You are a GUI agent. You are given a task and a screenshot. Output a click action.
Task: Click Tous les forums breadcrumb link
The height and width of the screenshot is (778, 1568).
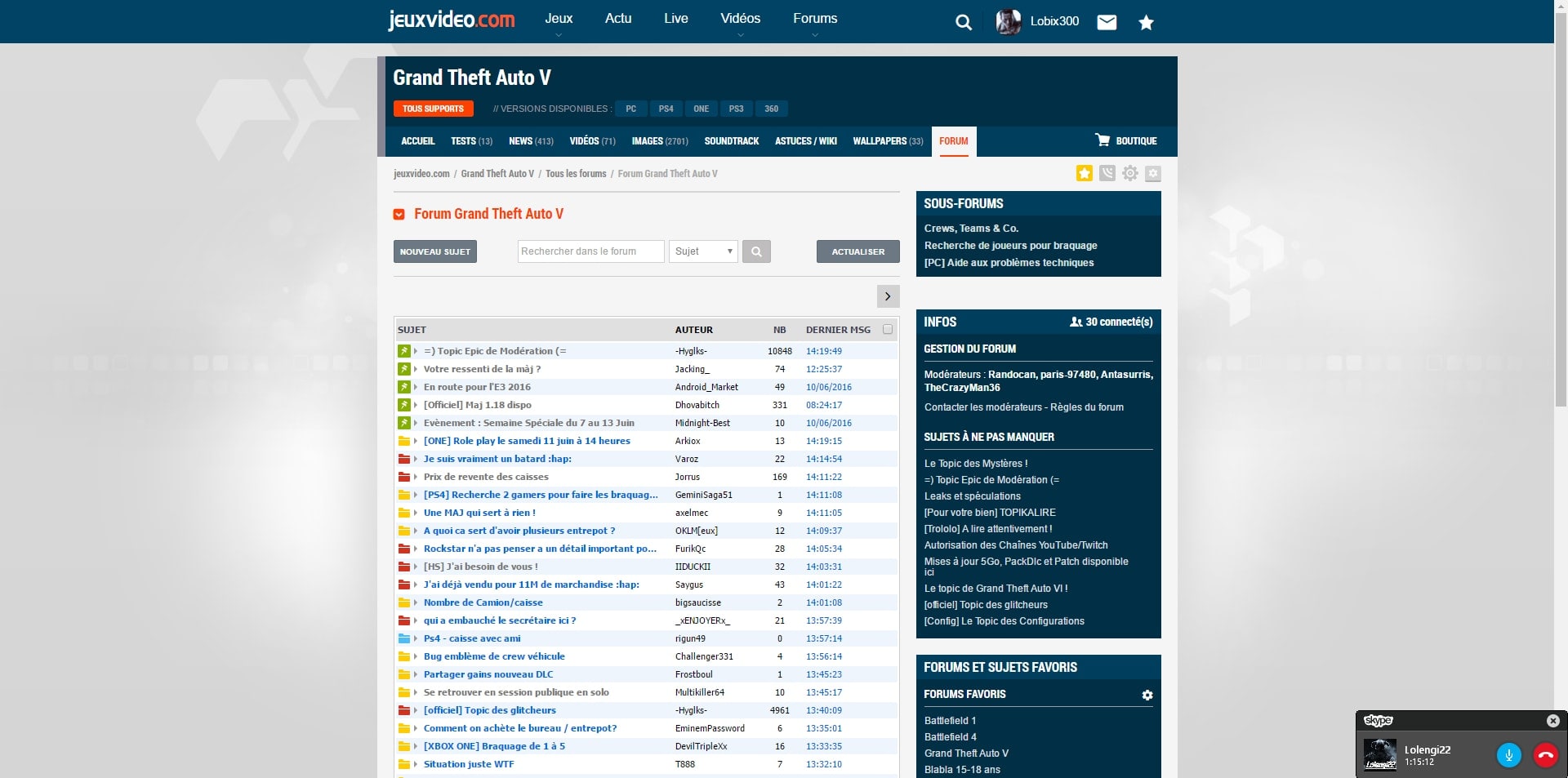coord(576,174)
